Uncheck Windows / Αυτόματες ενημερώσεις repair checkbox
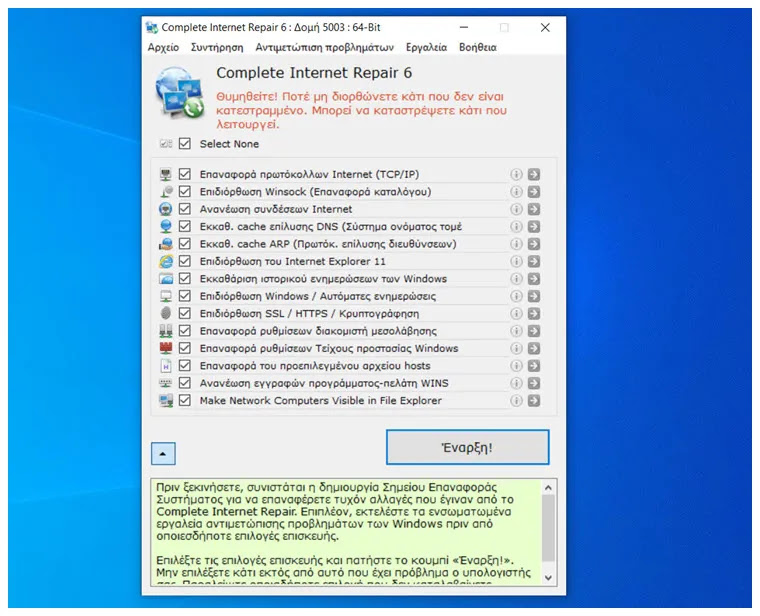 [x=185, y=296]
